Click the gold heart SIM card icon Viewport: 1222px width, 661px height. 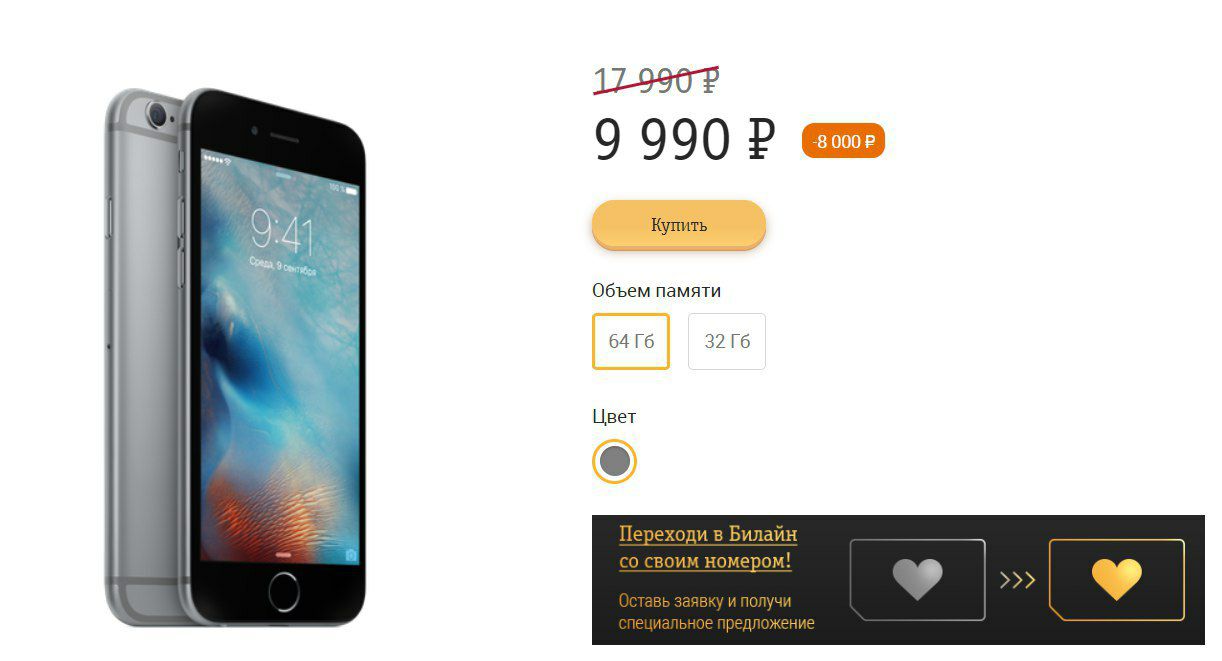point(1116,580)
